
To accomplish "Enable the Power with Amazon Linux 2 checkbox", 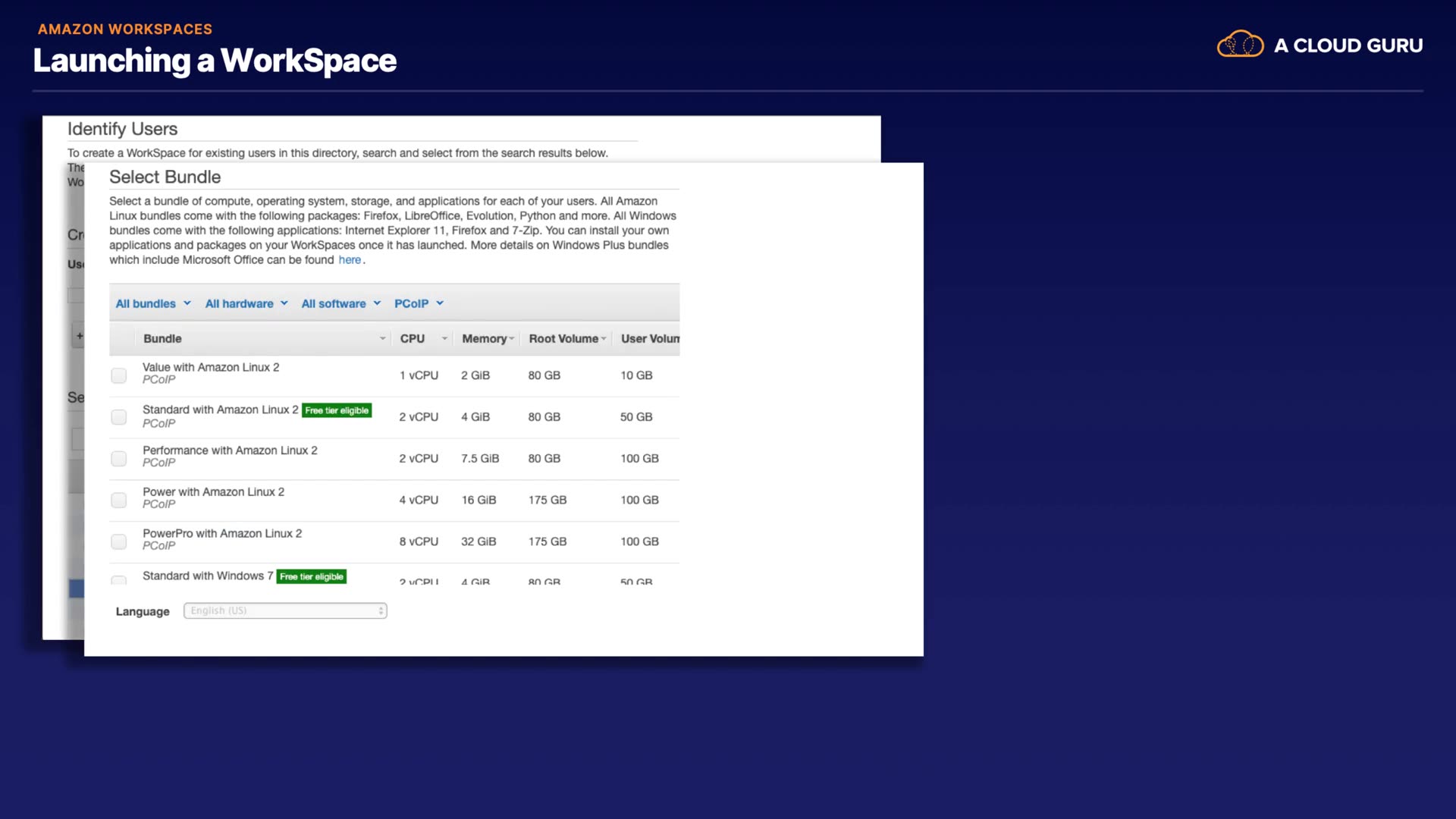I will pos(119,500).
